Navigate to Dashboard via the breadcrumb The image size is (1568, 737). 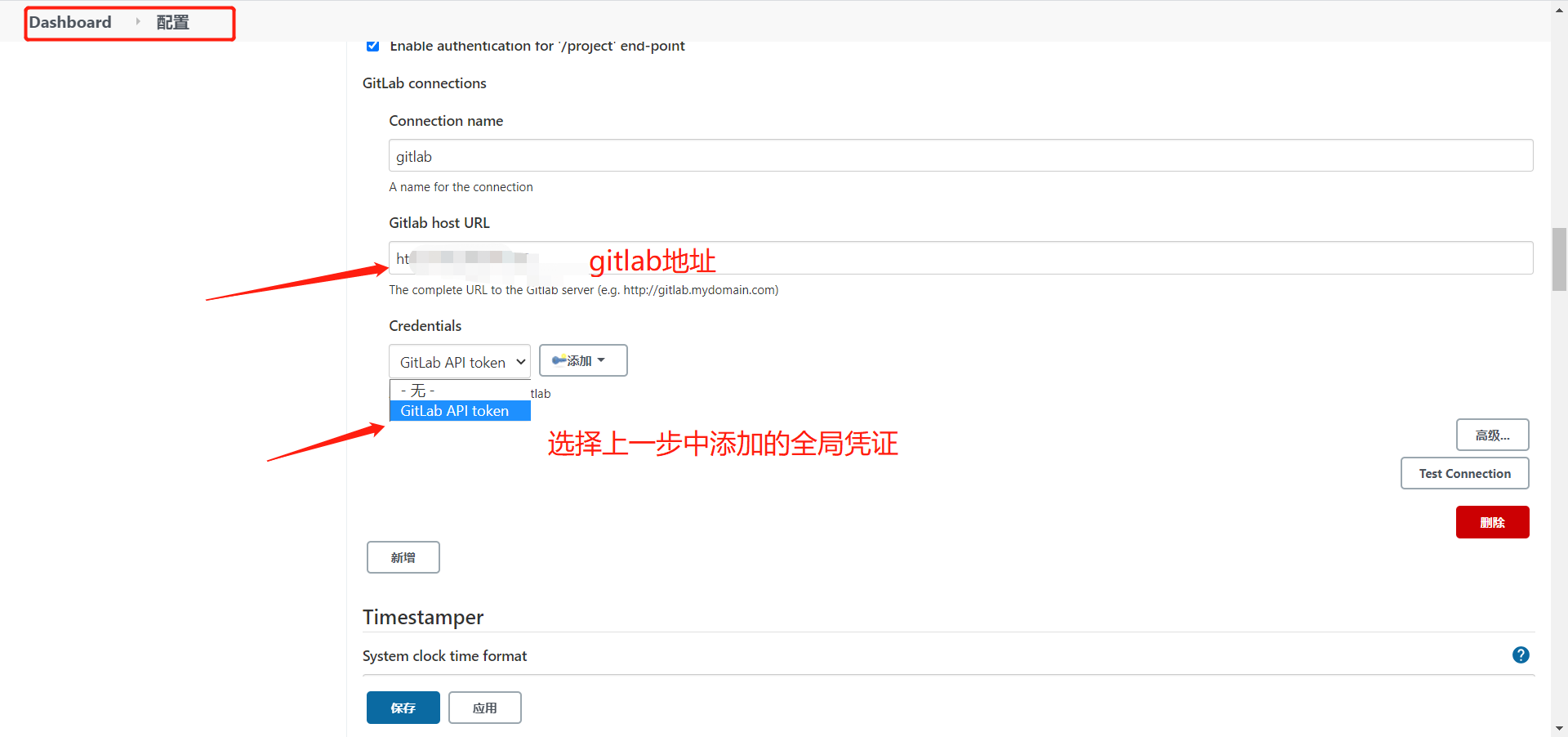click(69, 22)
